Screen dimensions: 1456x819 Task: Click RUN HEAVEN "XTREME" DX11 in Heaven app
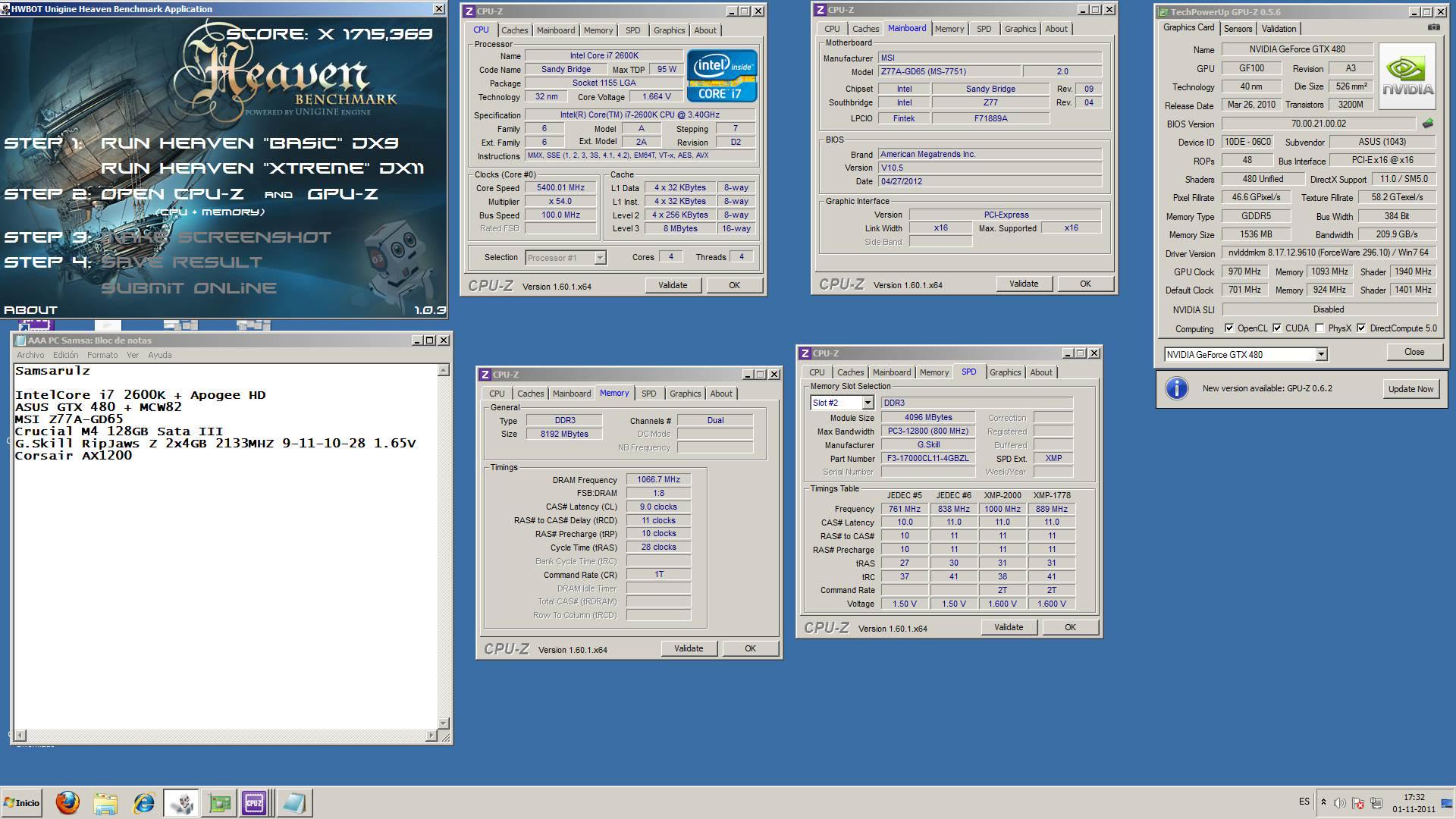pos(262,168)
